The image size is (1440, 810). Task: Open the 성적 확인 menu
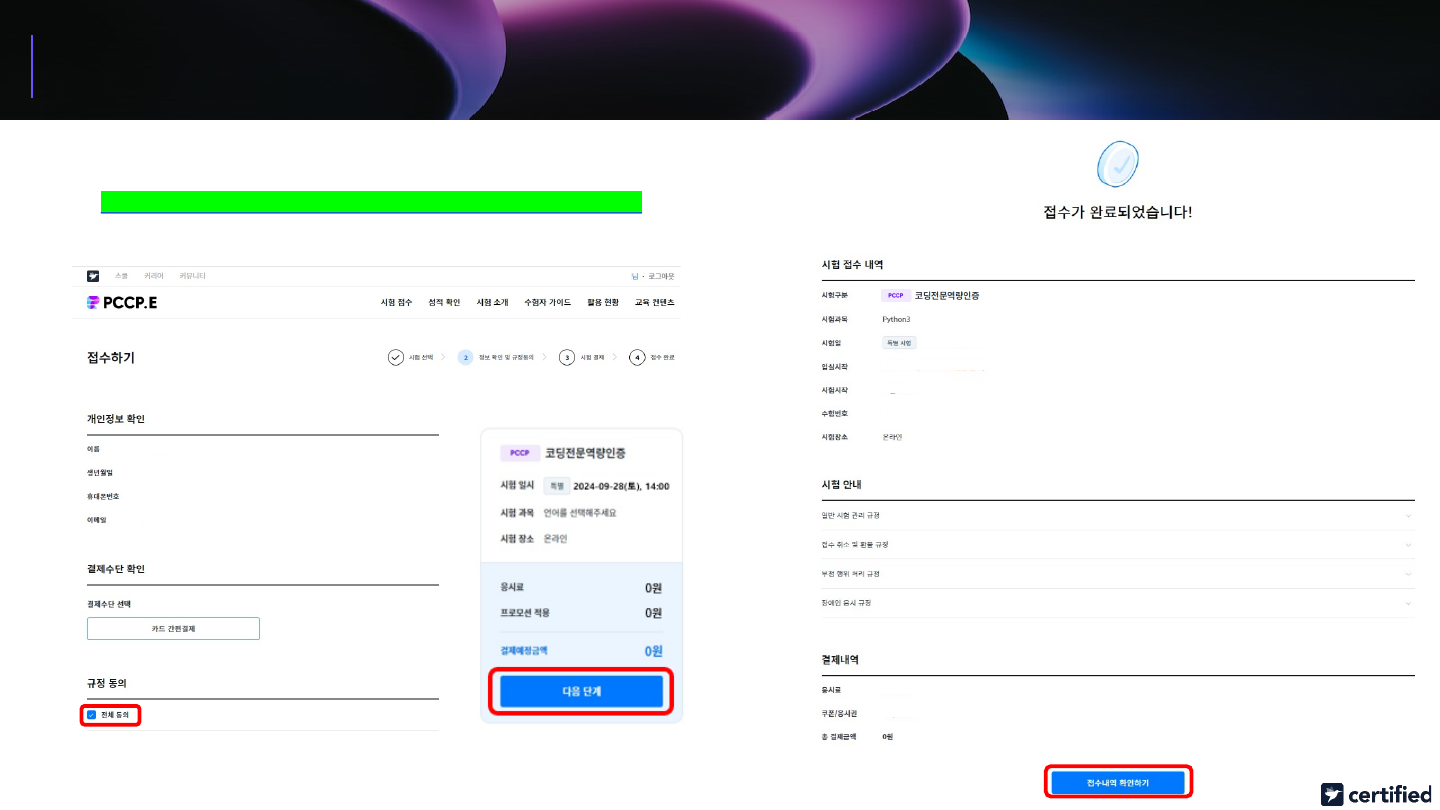coord(444,302)
